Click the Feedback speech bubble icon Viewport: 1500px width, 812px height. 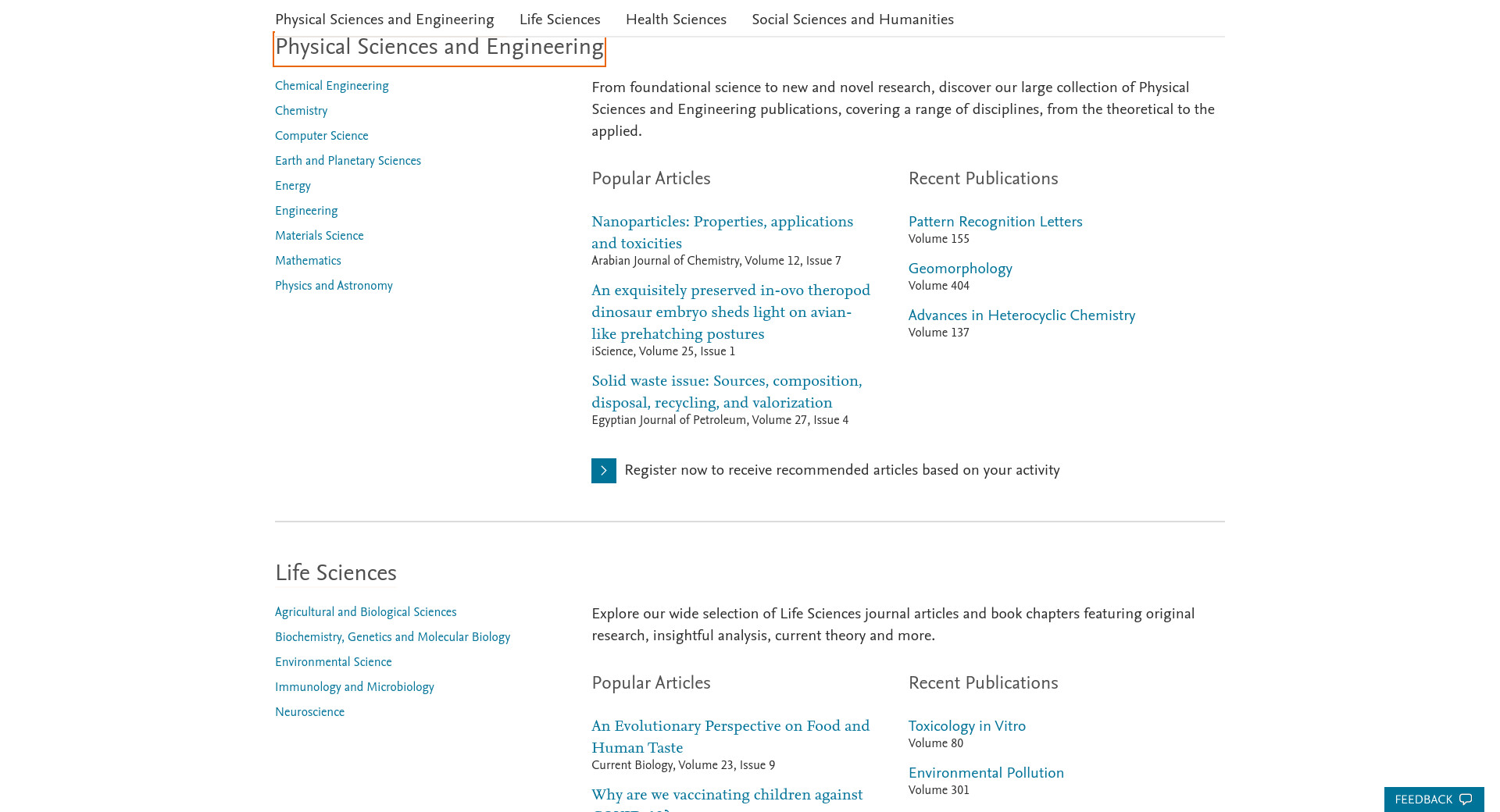[x=1466, y=800]
